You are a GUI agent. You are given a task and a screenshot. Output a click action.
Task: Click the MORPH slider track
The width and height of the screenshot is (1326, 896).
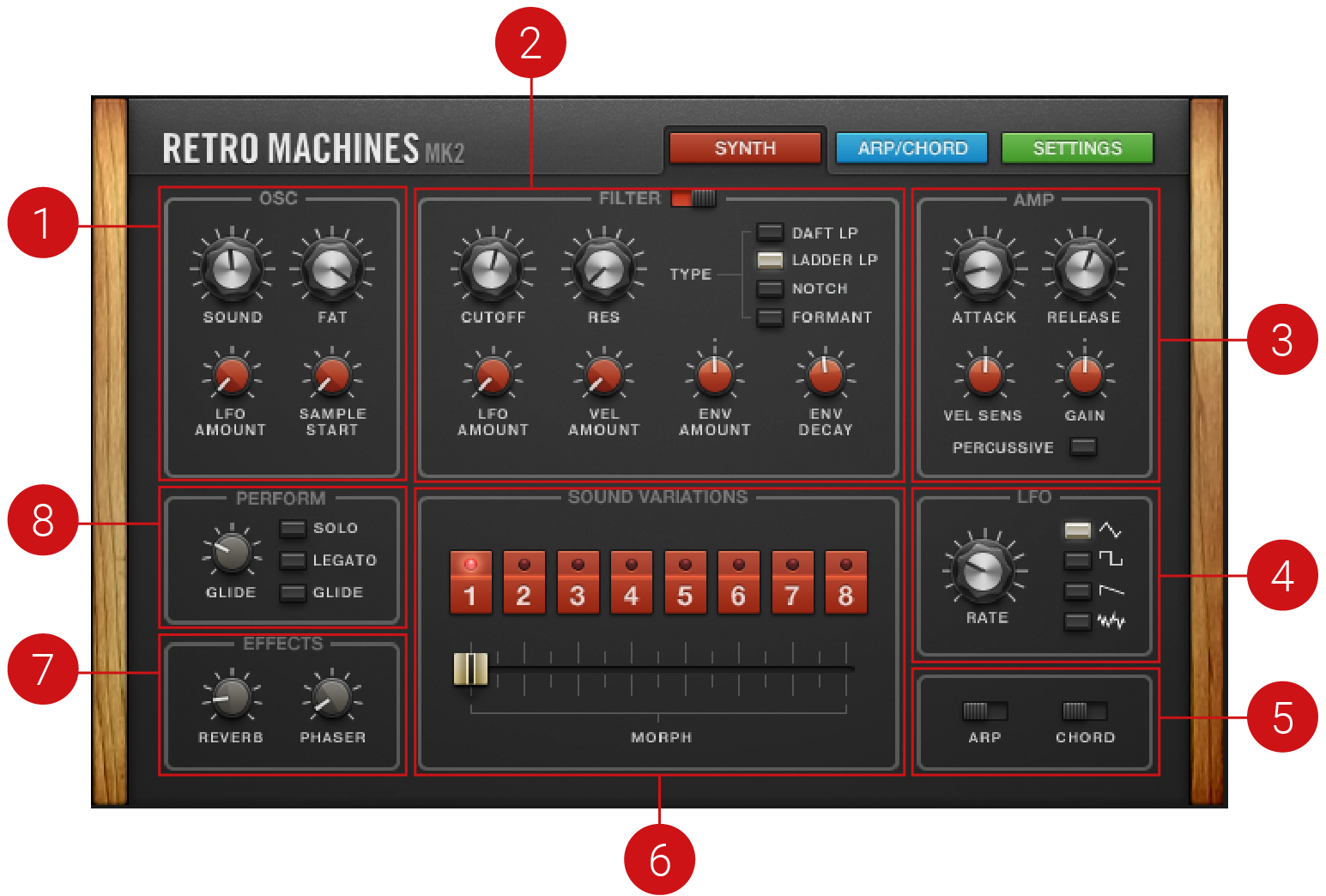tap(661, 668)
